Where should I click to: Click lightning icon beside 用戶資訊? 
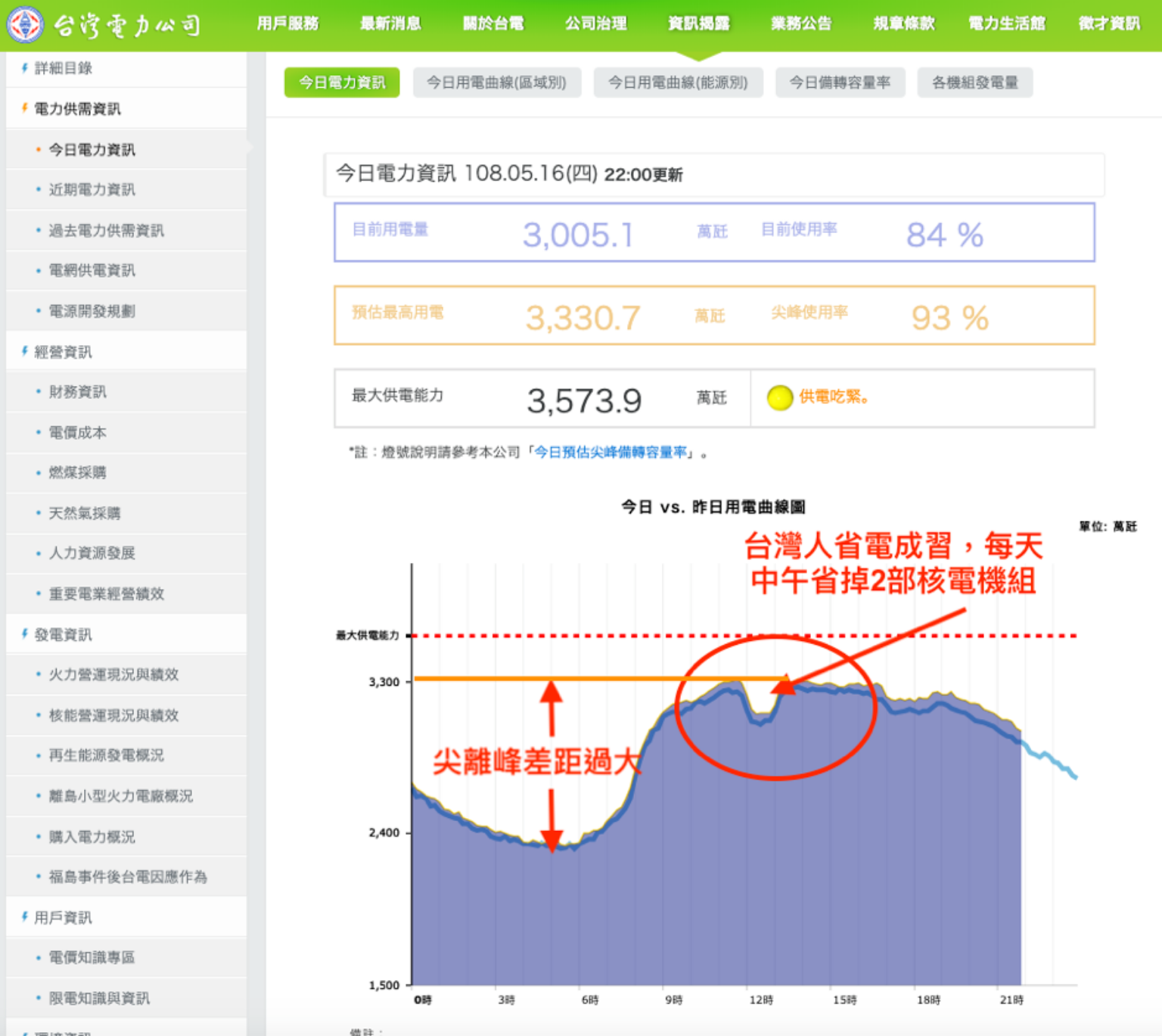click(24, 917)
